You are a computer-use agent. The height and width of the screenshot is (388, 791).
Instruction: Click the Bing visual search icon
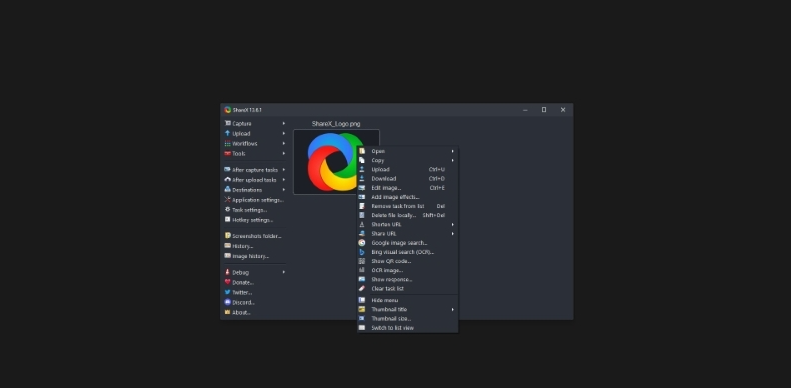coord(362,252)
